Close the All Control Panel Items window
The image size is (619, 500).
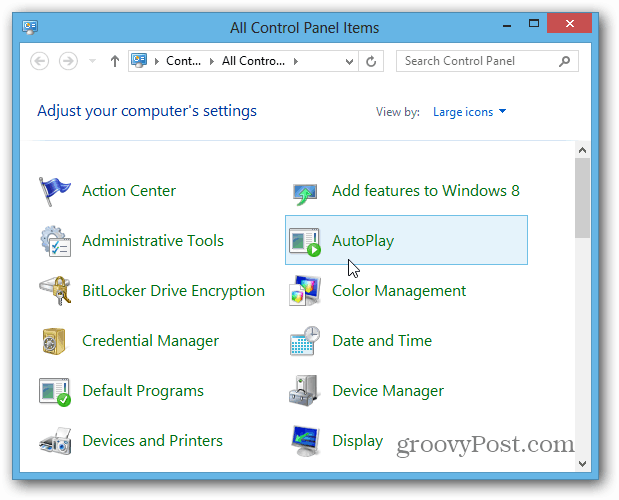click(x=570, y=23)
